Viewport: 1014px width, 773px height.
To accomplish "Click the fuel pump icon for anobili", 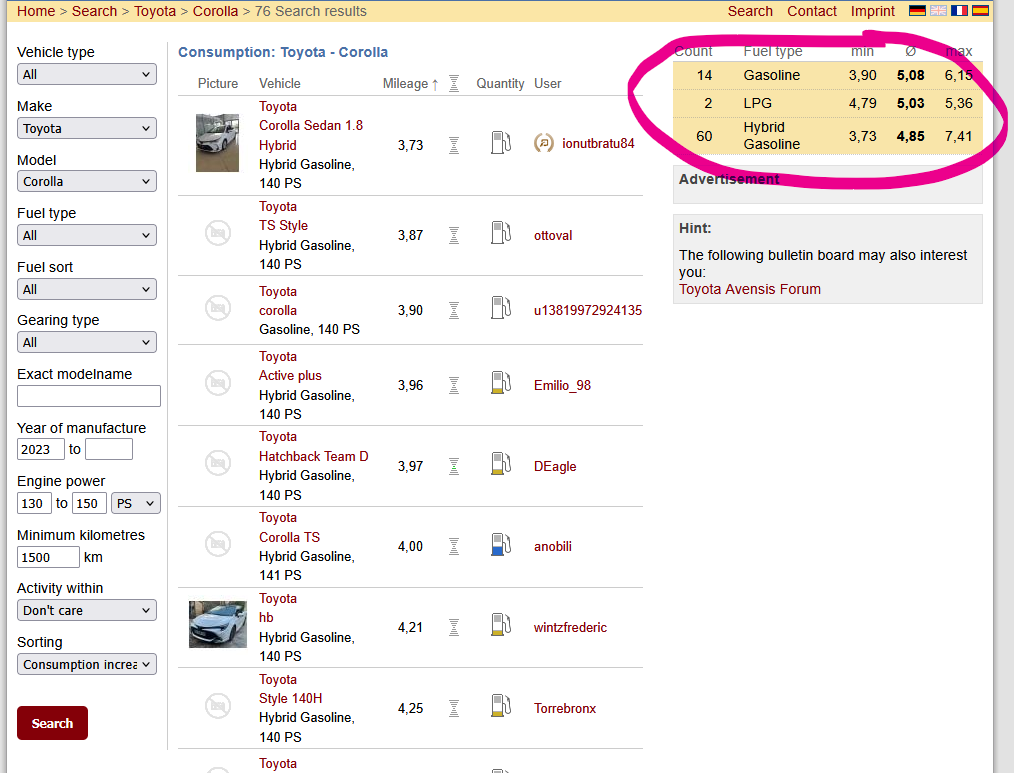I will pyautogui.click(x=501, y=545).
